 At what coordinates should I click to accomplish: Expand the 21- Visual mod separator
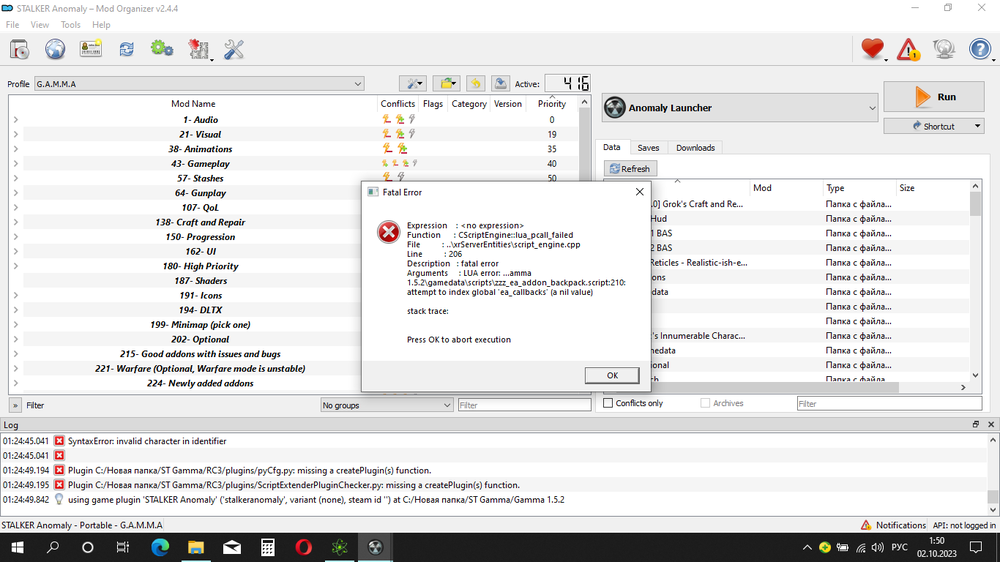click(x=15, y=134)
